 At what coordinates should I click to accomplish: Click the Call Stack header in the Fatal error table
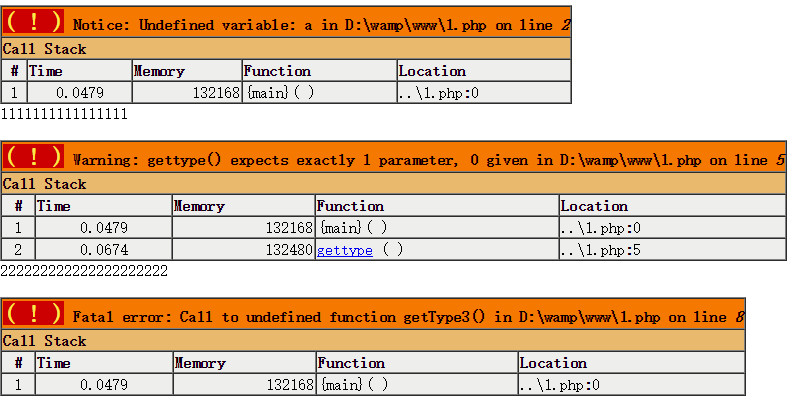click(44, 341)
